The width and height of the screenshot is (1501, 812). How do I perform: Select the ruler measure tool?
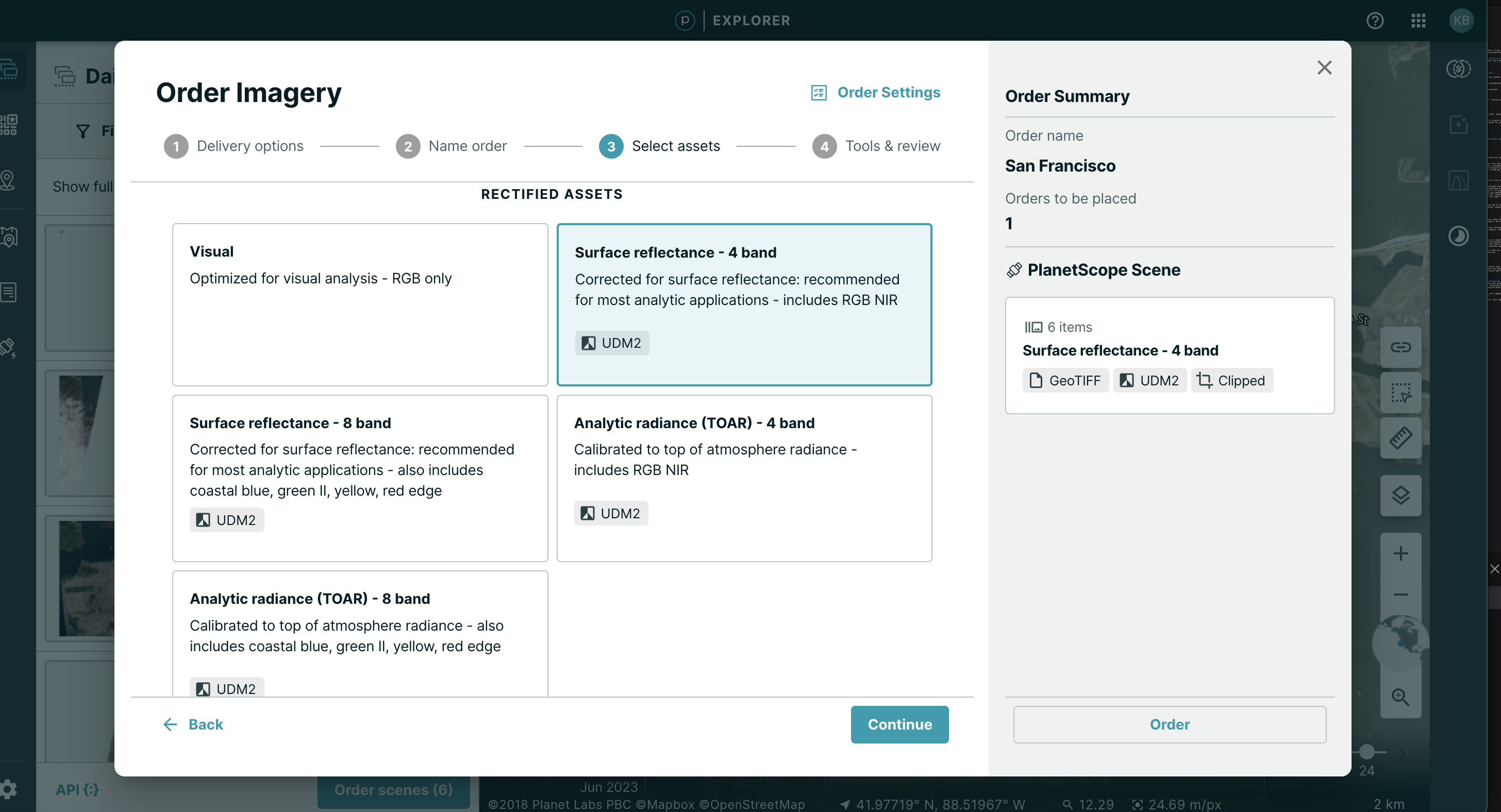point(1400,438)
